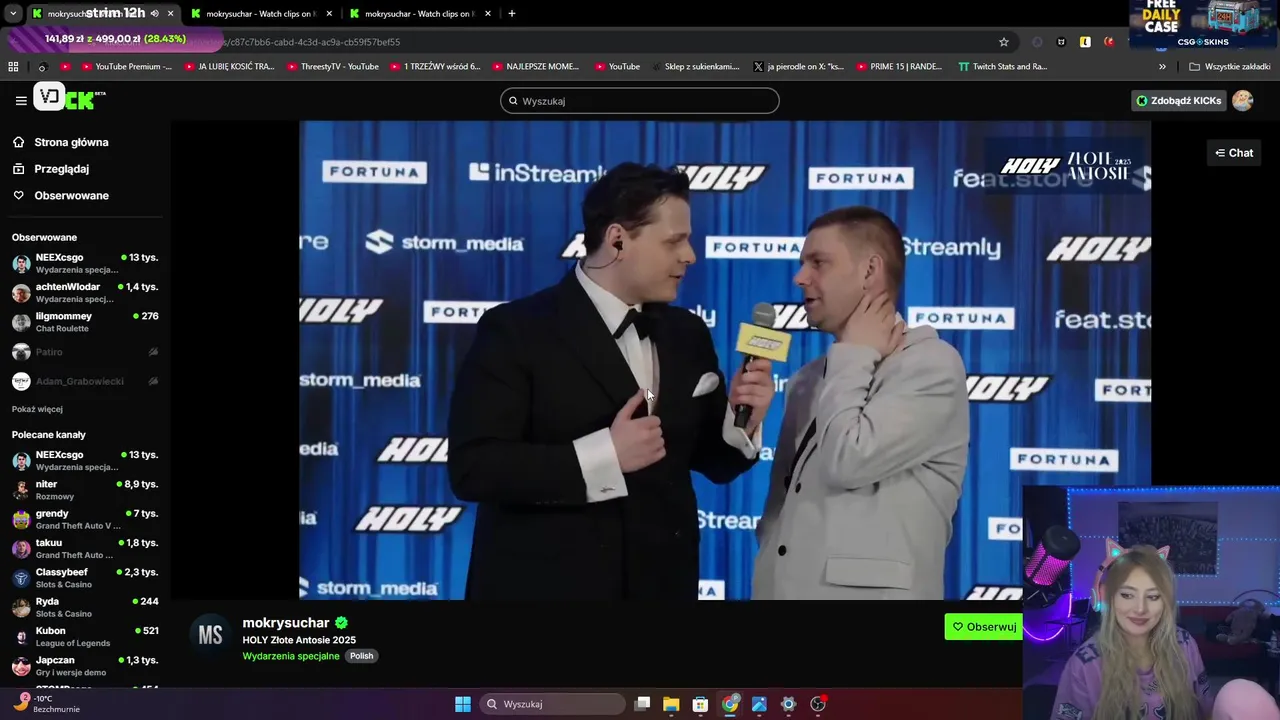Open recommended channel Japczan
Viewport: 1280px width, 720px height.
pyautogui.click(x=85, y=666)
